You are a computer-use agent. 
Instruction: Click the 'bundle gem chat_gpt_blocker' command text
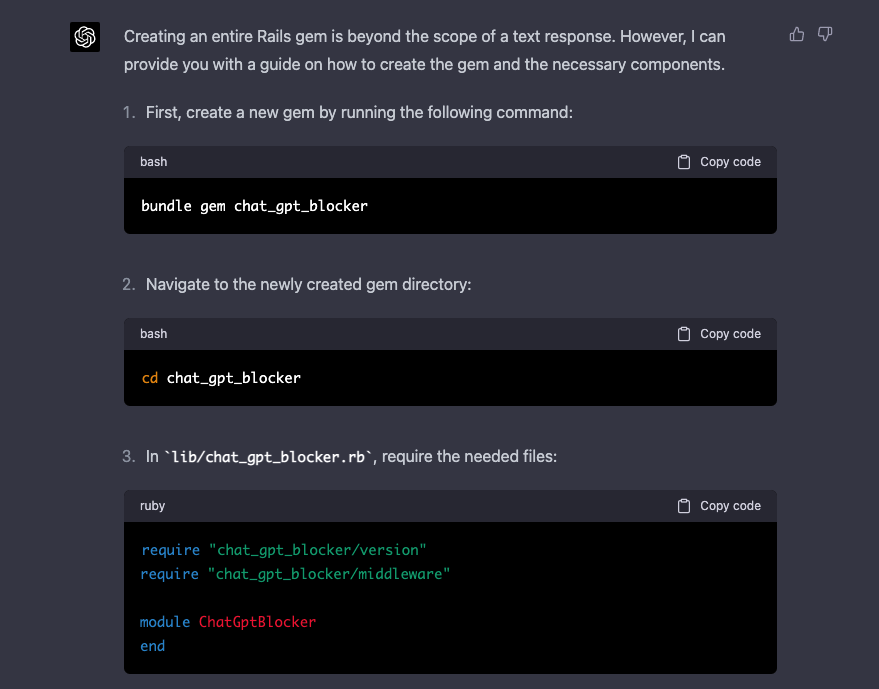pos(255,206)
